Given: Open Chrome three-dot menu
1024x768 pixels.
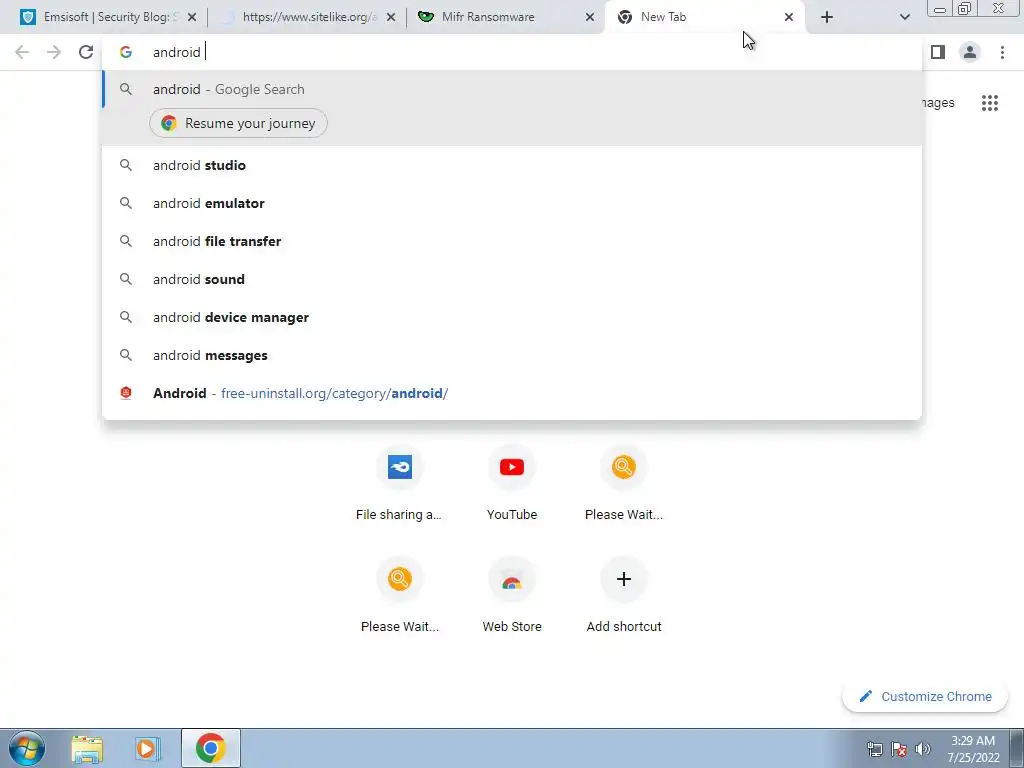Looking at the screenshot, I should [x=1002, y=52].
